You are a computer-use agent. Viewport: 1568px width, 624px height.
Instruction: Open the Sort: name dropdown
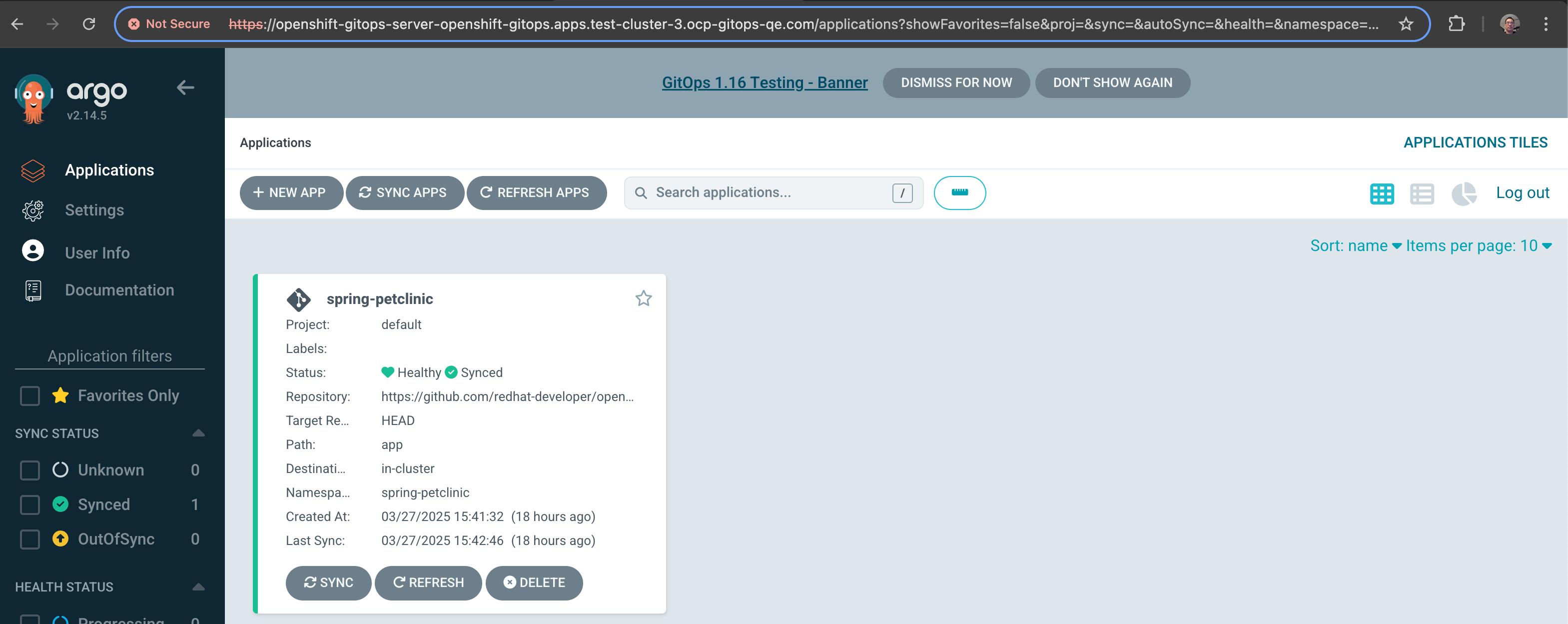pyautogui.click(x=1355, y=245)
